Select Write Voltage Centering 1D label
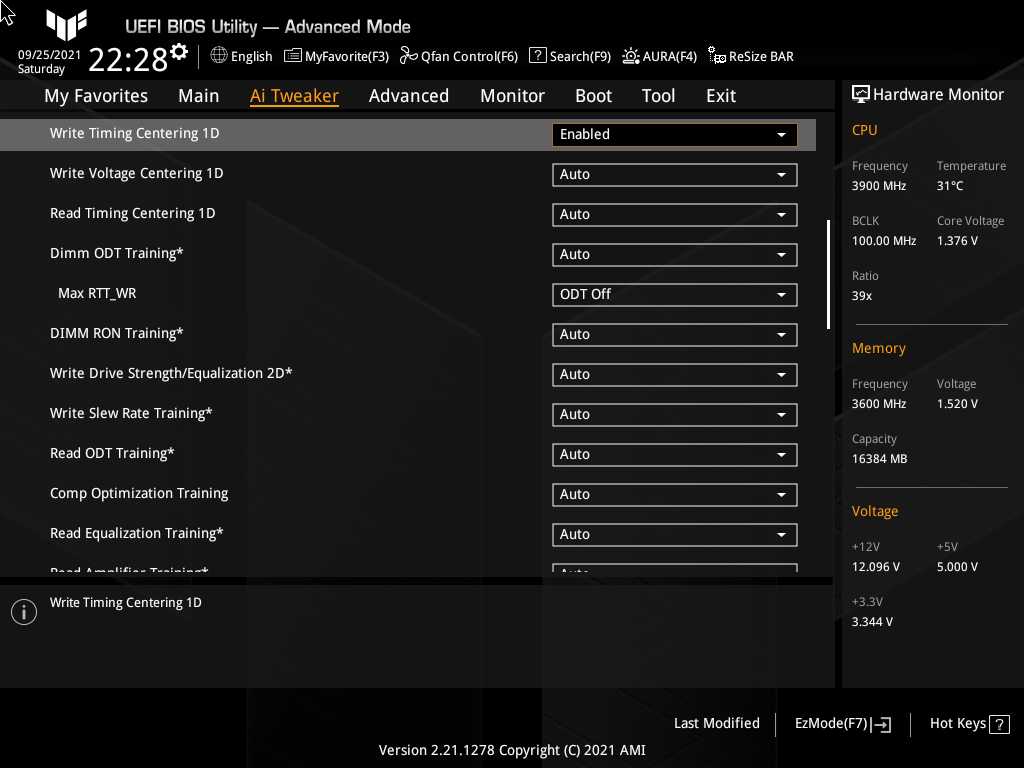 pos(136,173)
